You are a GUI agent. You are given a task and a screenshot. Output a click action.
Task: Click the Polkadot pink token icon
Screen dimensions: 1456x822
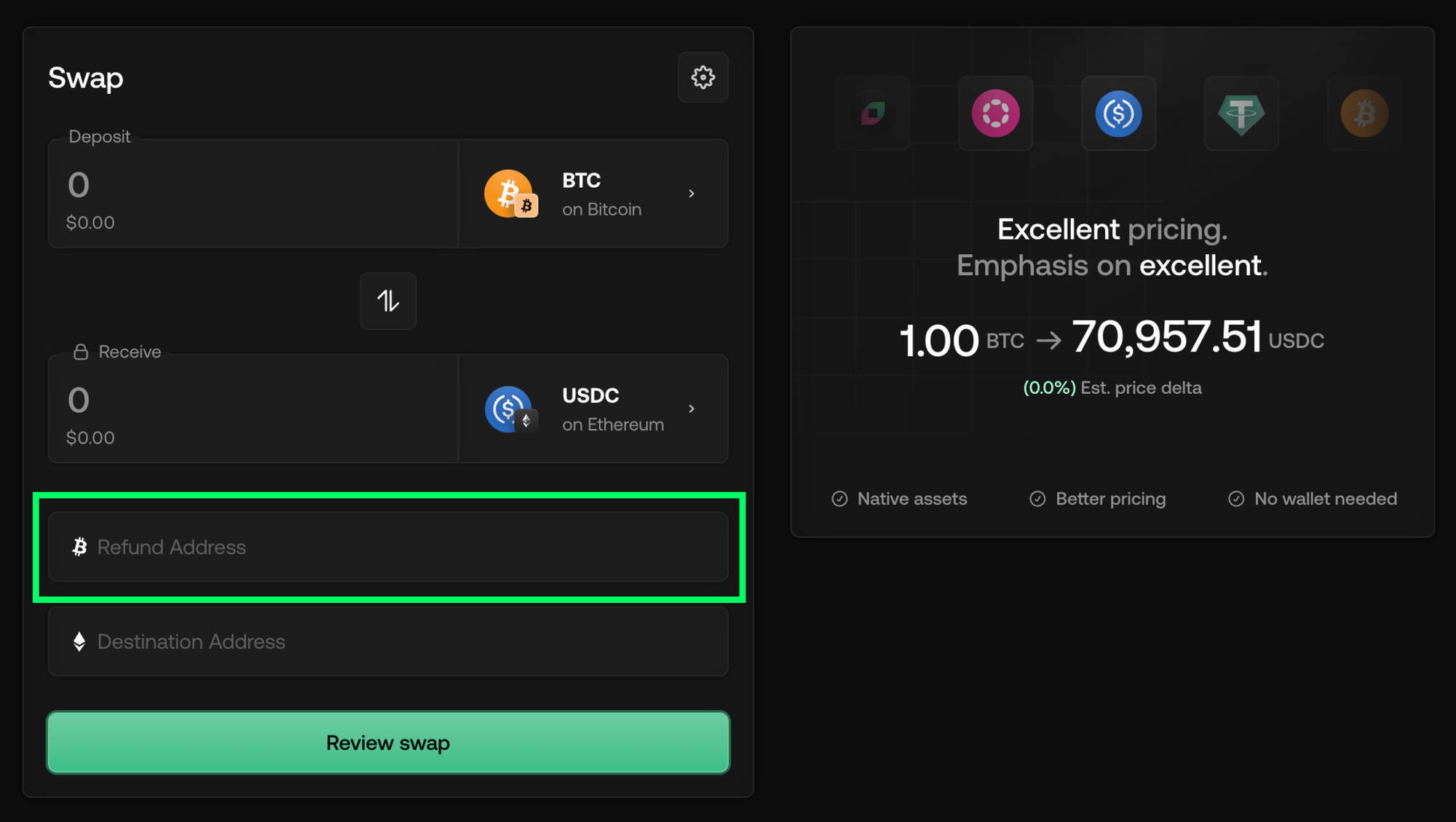click(x=995, y=114)
